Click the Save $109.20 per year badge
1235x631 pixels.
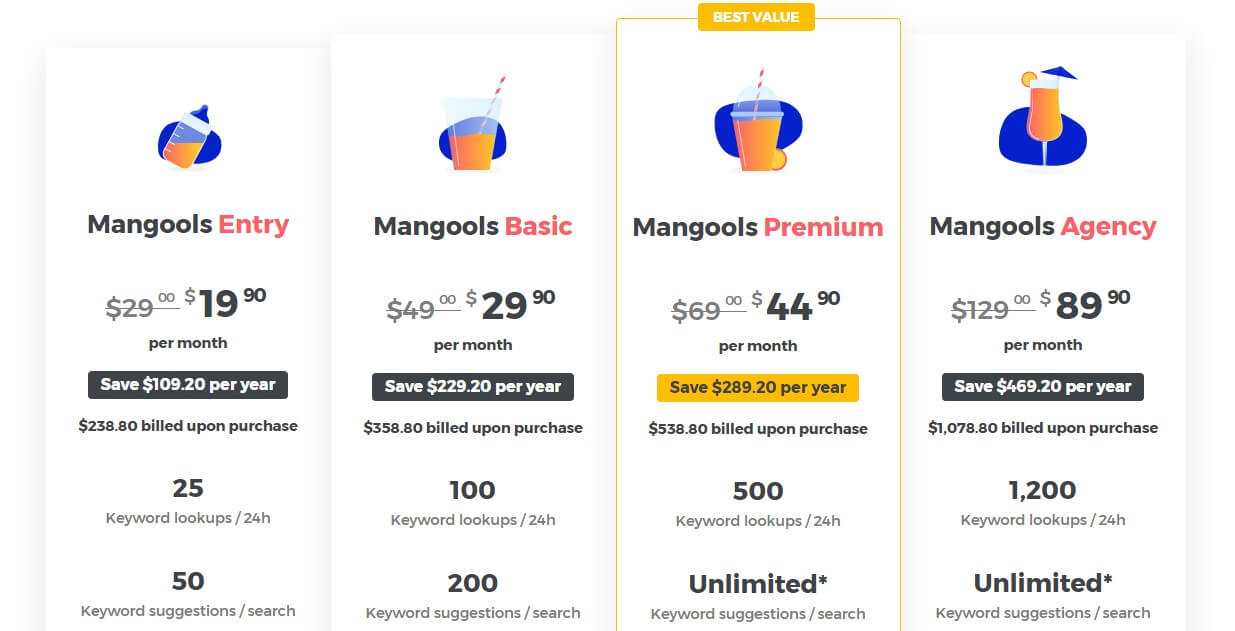click(x=187, y=385)
